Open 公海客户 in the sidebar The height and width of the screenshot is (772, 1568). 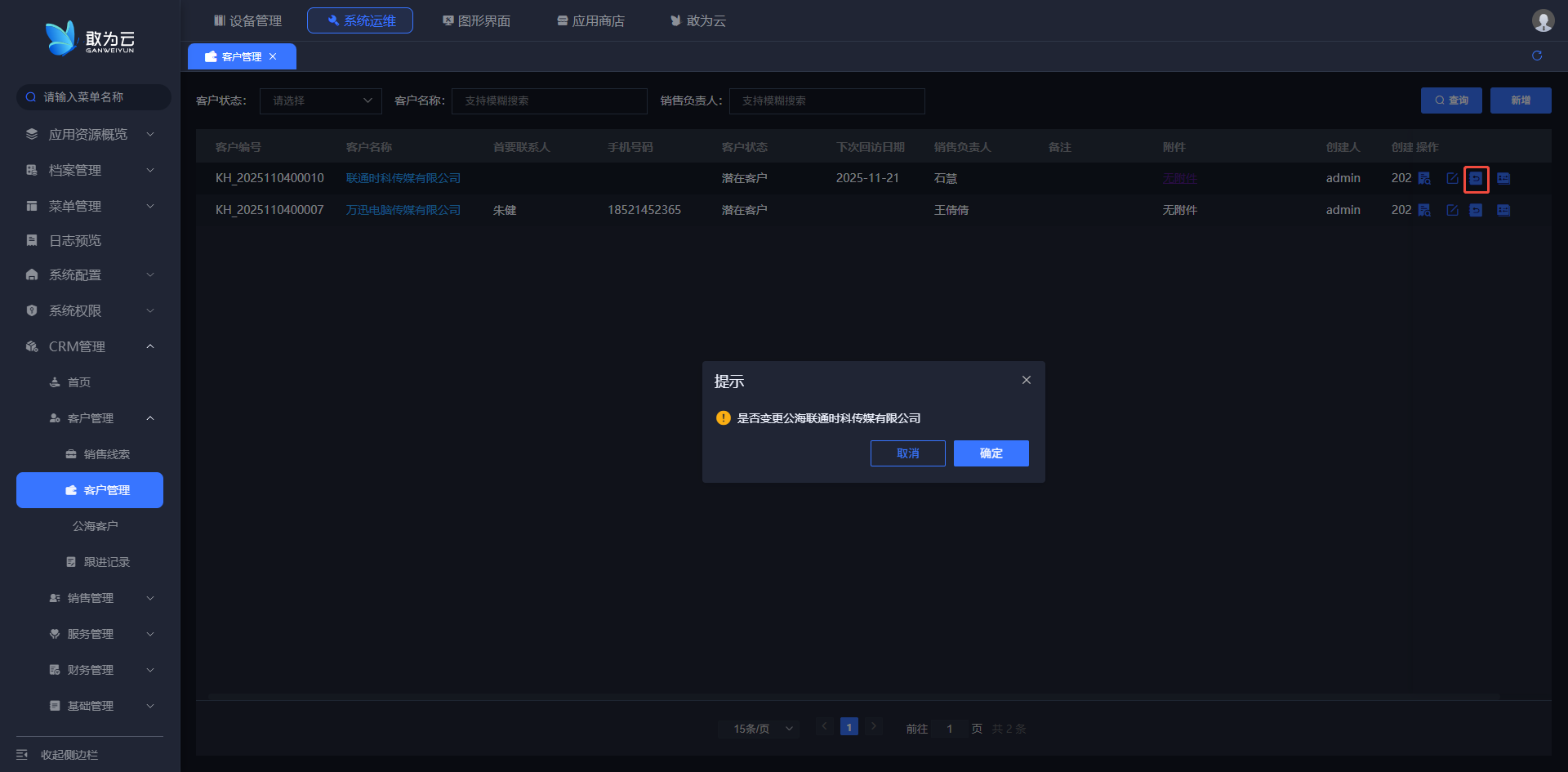[96, 526]
